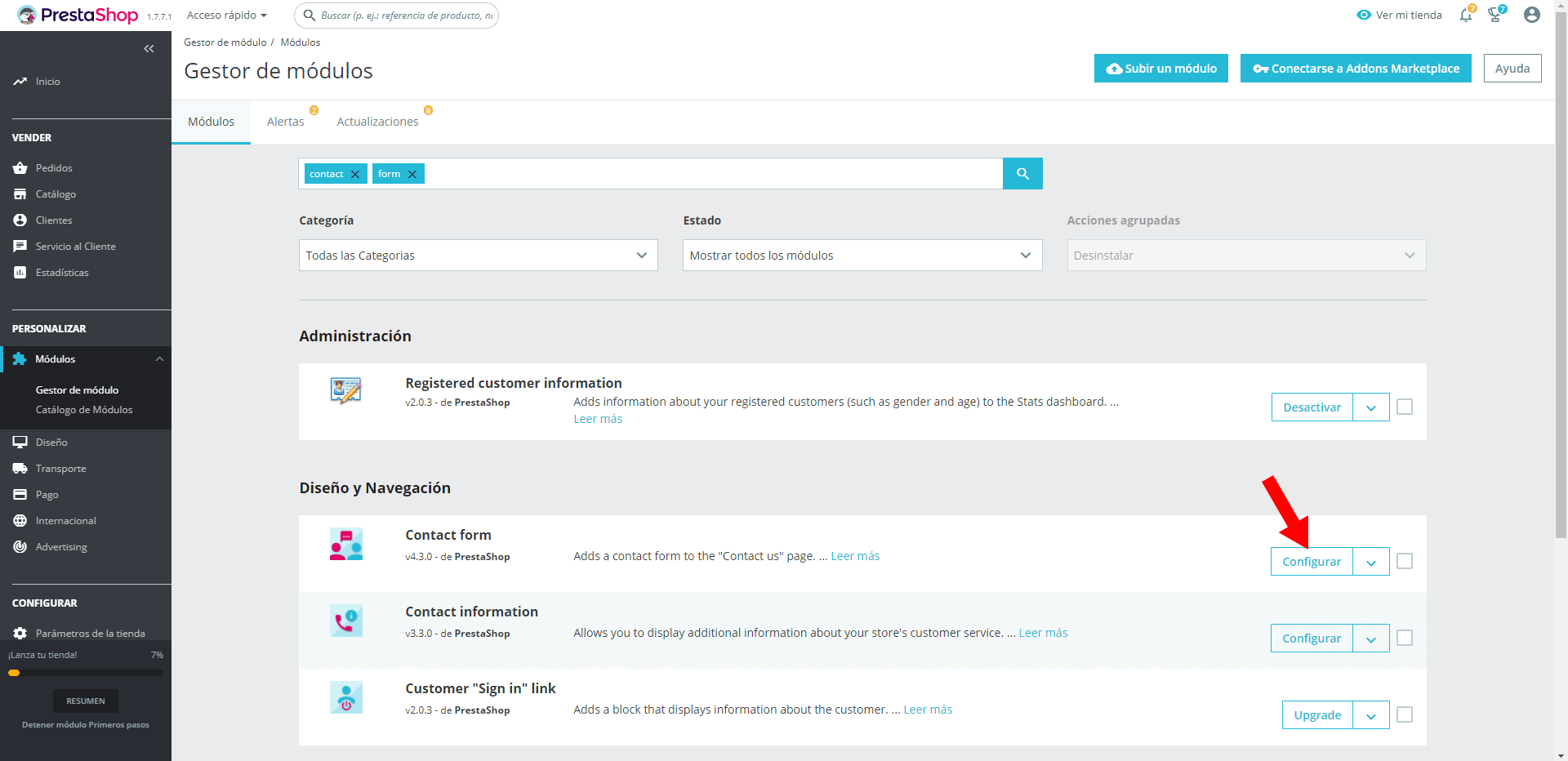This screenshot has width=1568, height=761.
Task: Click the Advertising icon in sidebar
Action: tap(20, 547)
